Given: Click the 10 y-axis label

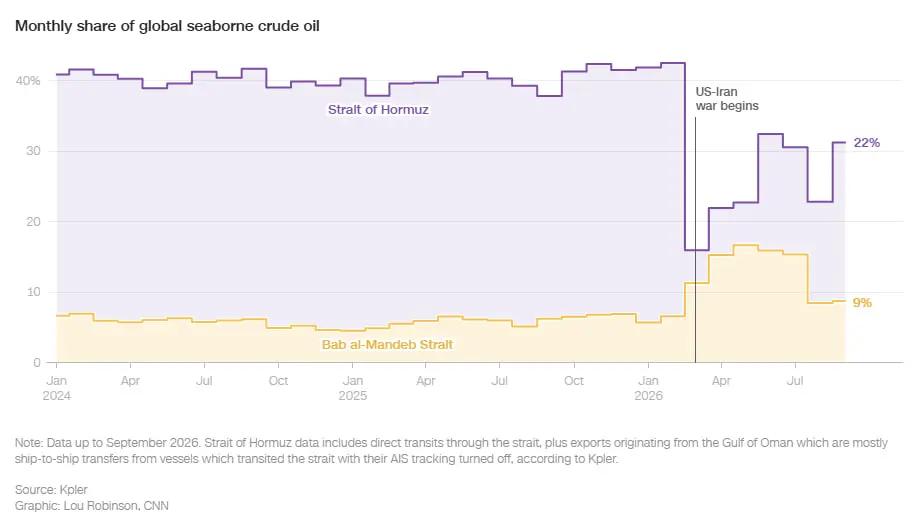Looking at the screenshot, I should pos(33,292).
